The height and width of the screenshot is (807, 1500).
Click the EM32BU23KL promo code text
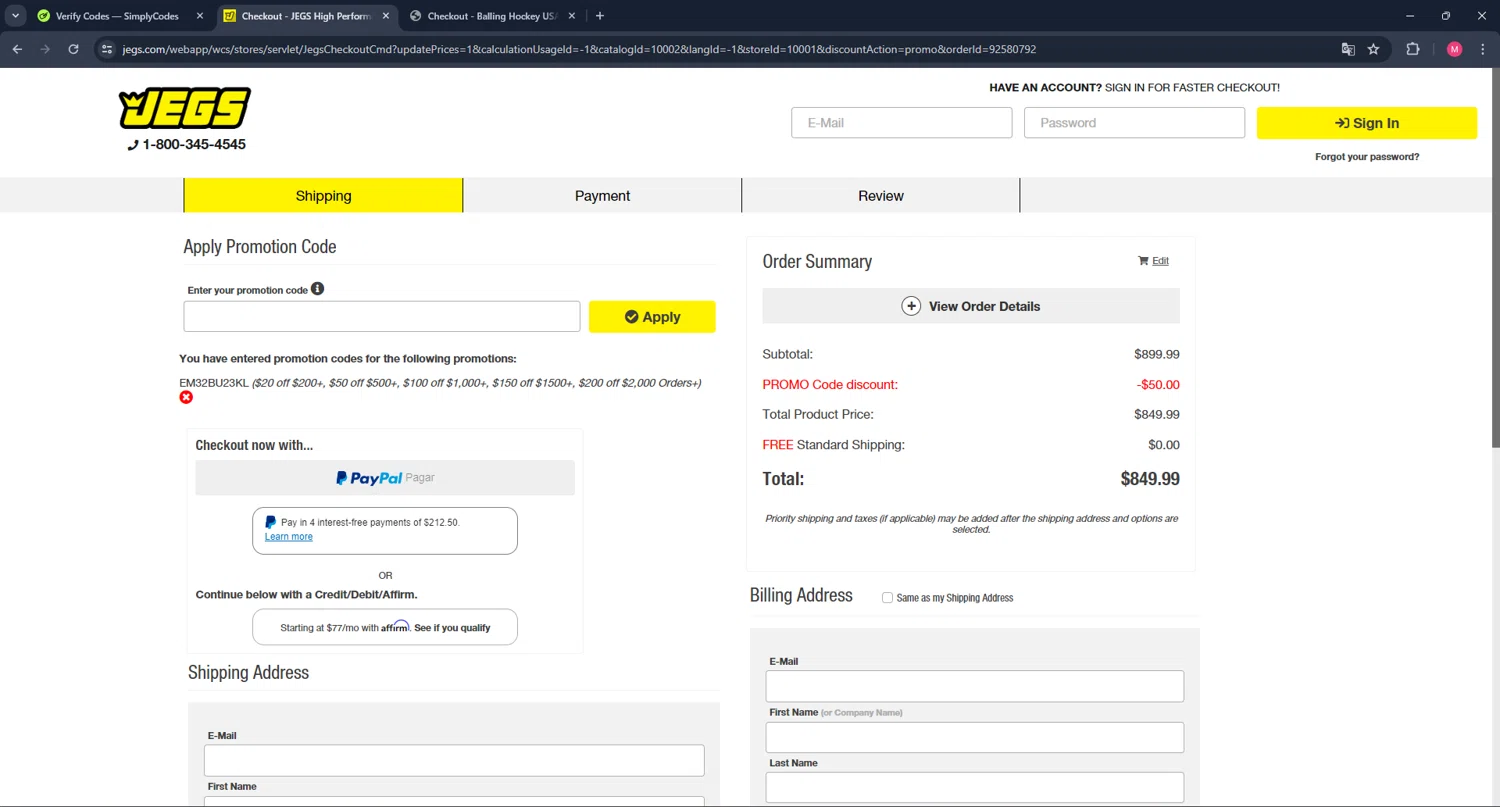tap(214, 383)
